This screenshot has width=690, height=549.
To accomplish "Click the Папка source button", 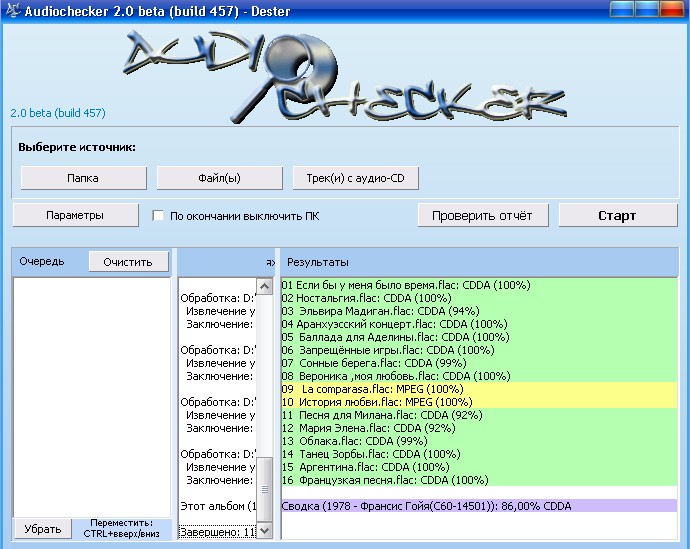I will pyautogui.click(x=82, y=178).
